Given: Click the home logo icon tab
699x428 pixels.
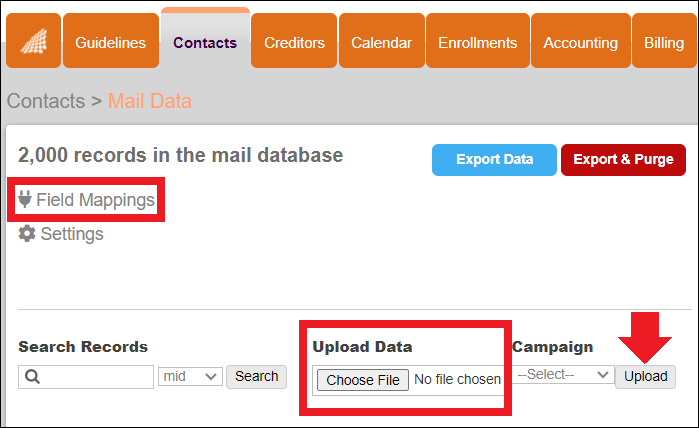Looking at the screenshot, I should coord(33,41).
